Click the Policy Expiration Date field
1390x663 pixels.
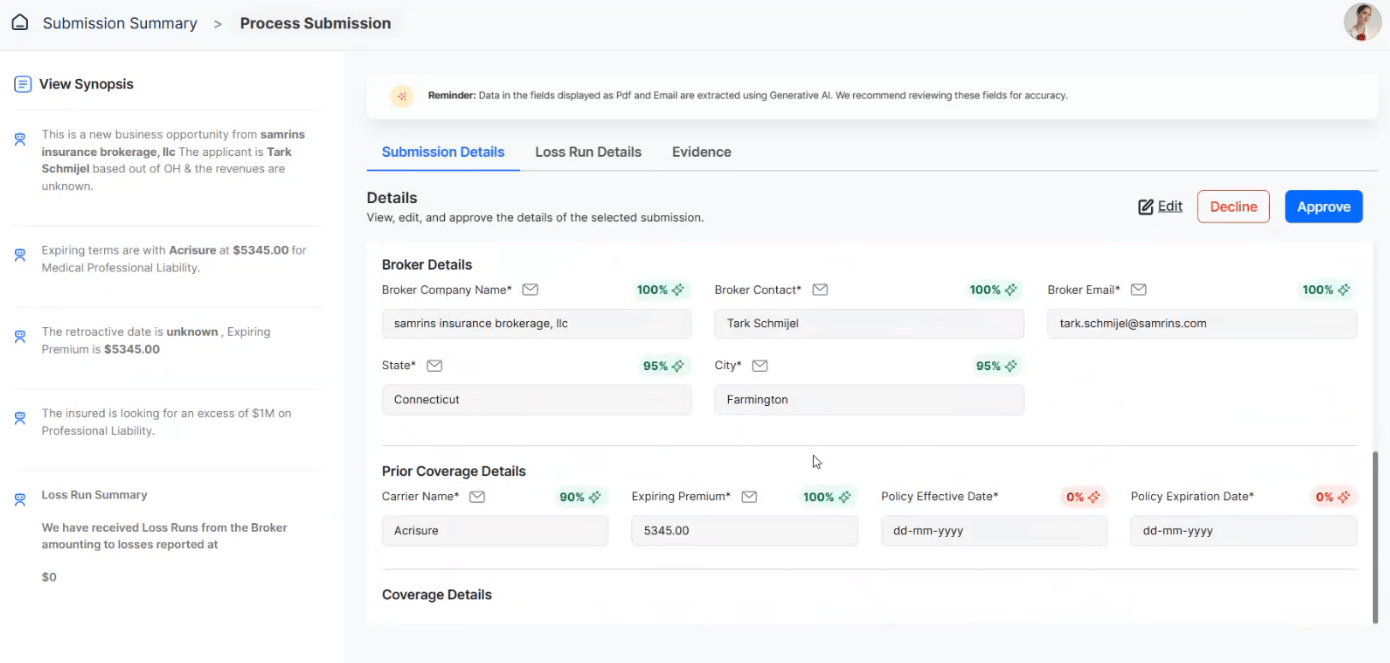click(1243, 531)
